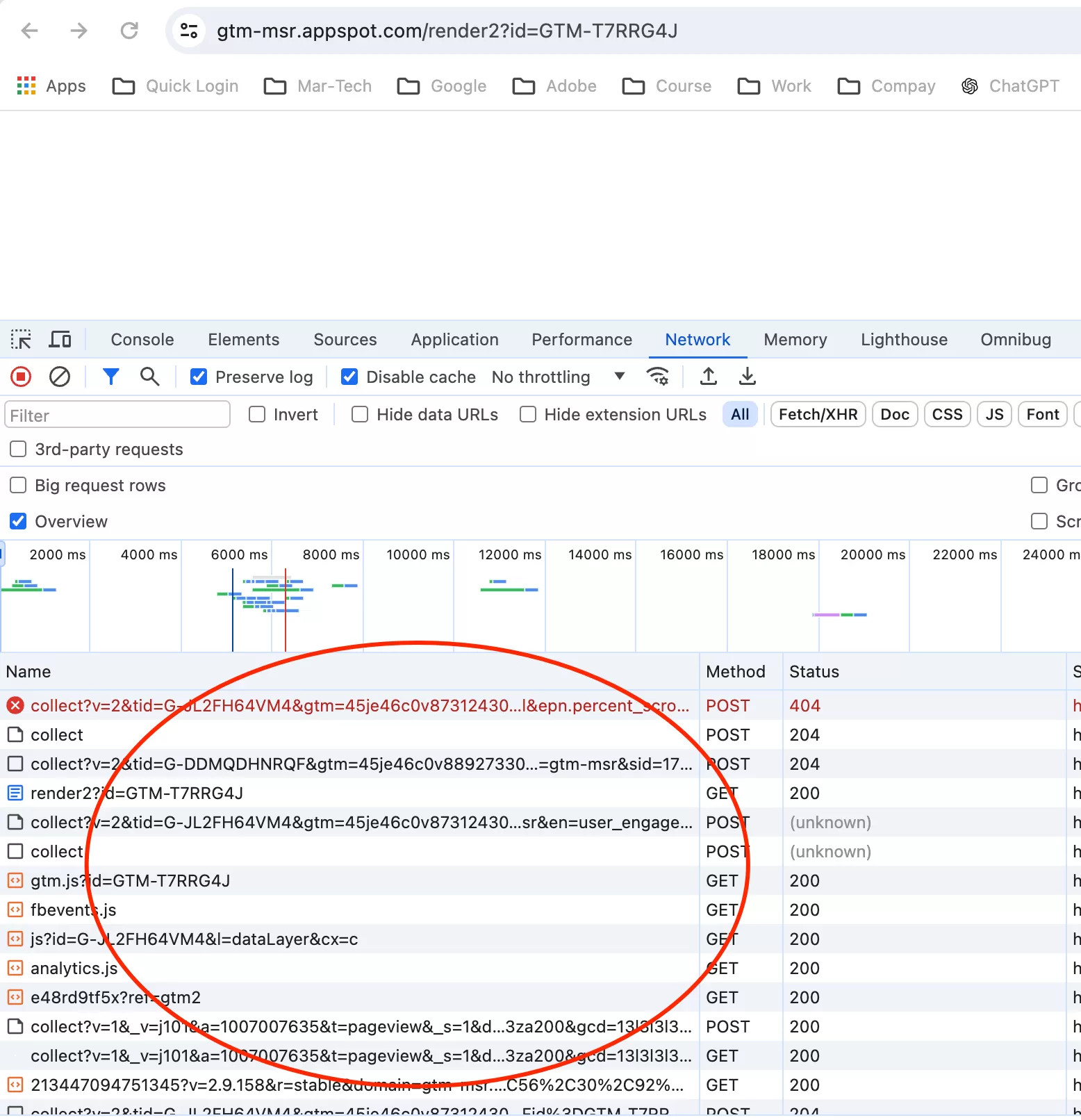Enable 3rd-party requests checkbox
The height and width of the screenshot is (1120, 1081).
click(18, 450)
